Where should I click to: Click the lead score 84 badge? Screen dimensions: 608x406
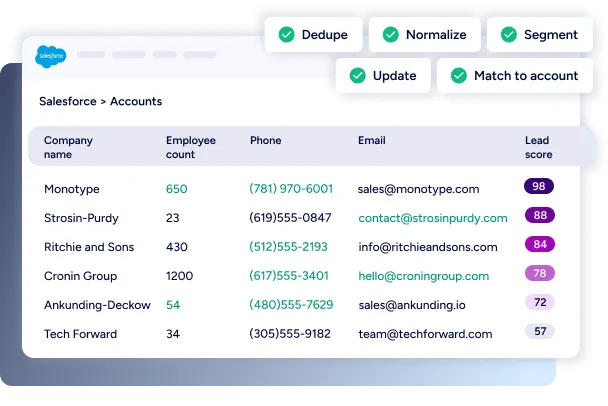pyautogui.click(x=540, y=244)
